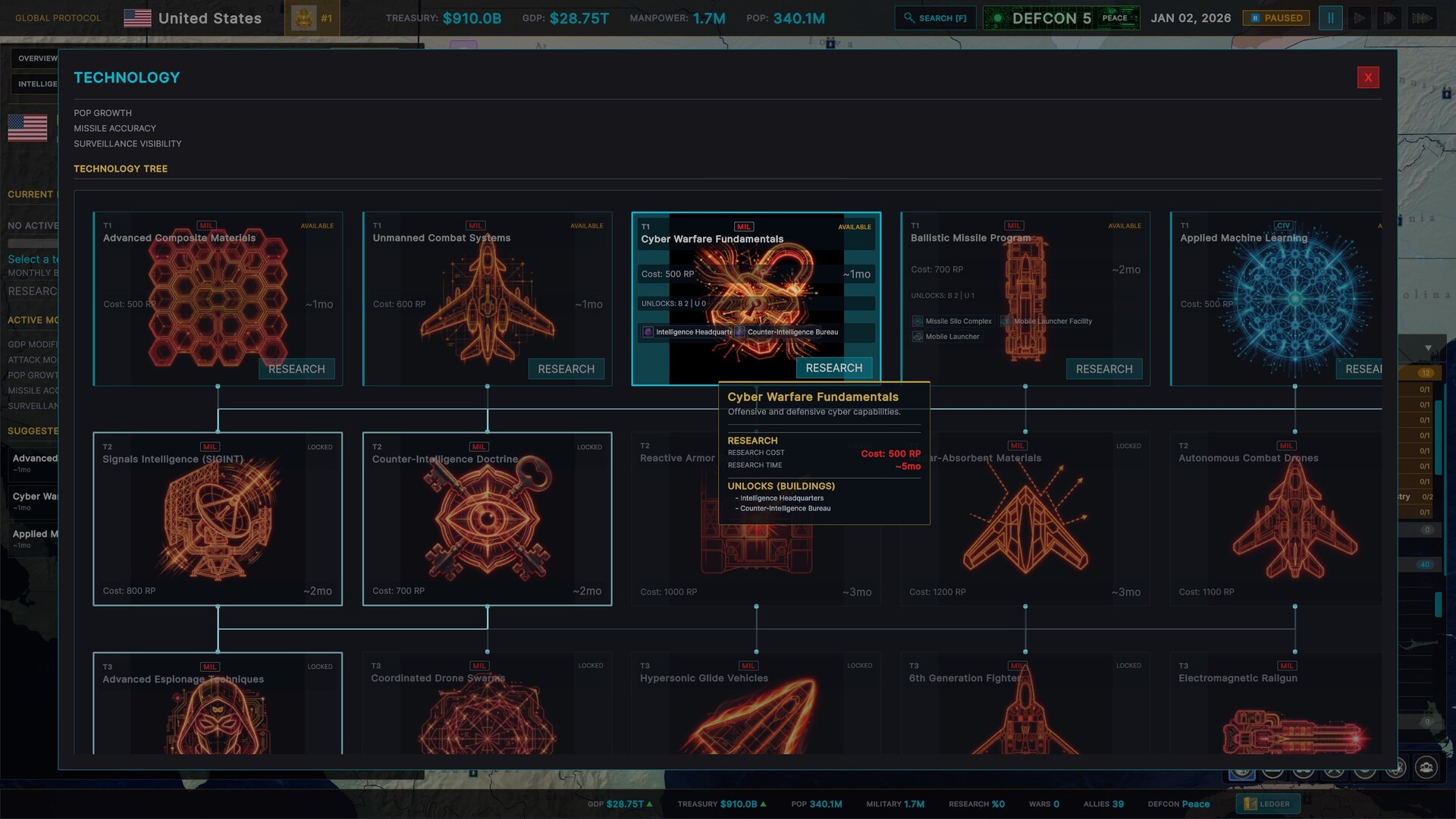
Task: Click the Intelligence Headquarters unlock chip
Action: click(x=689, y=332)
